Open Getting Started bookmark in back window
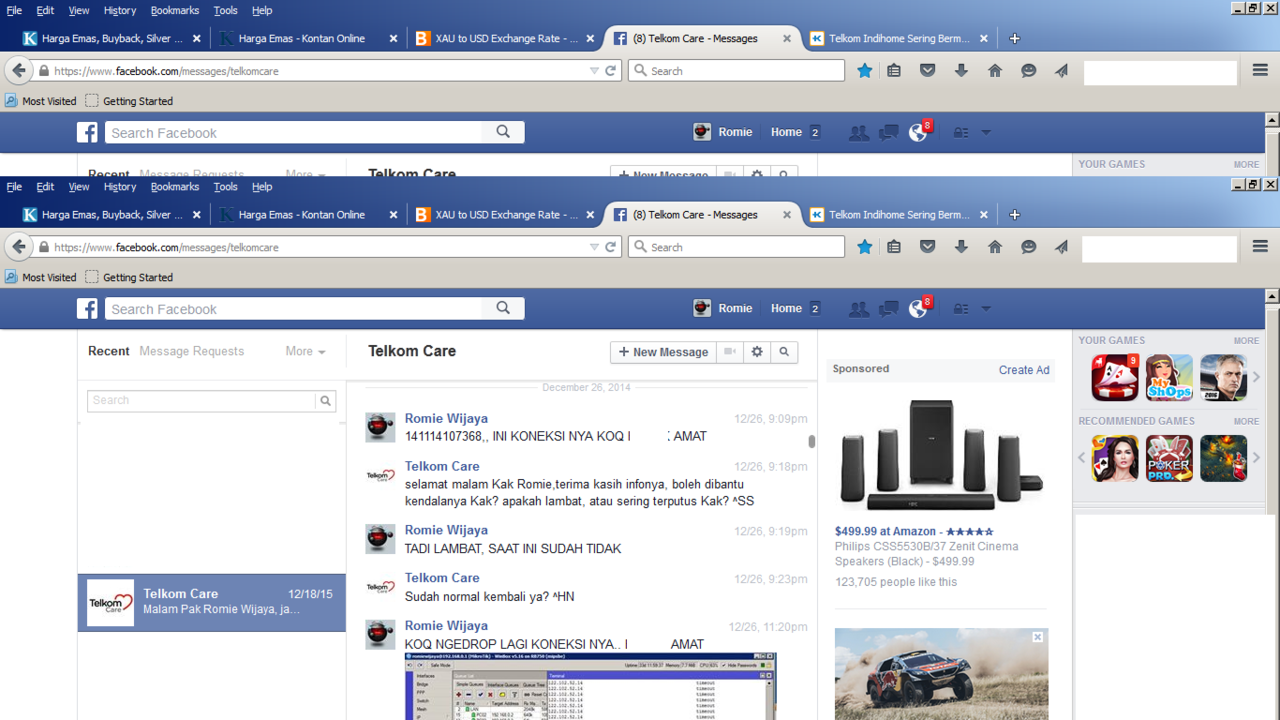 coord(129,101)
